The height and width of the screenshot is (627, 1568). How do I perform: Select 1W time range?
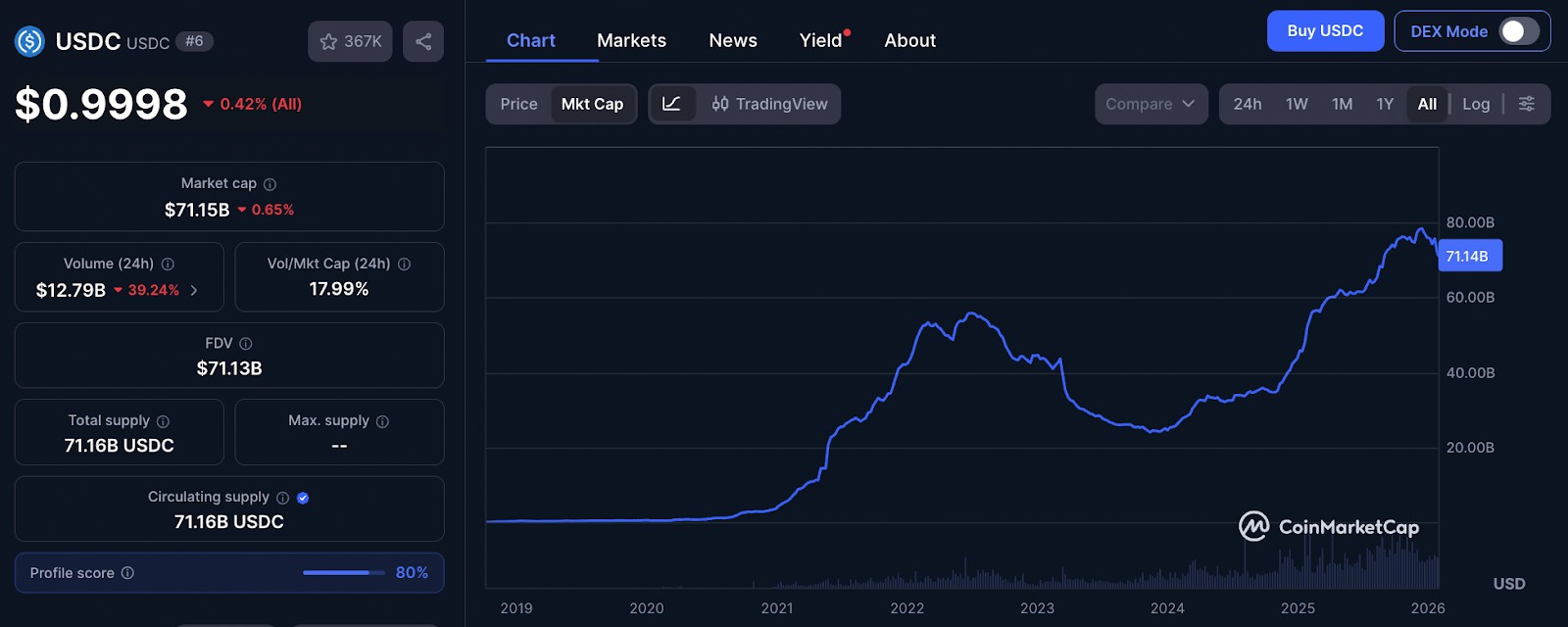tap(1297, 104)
